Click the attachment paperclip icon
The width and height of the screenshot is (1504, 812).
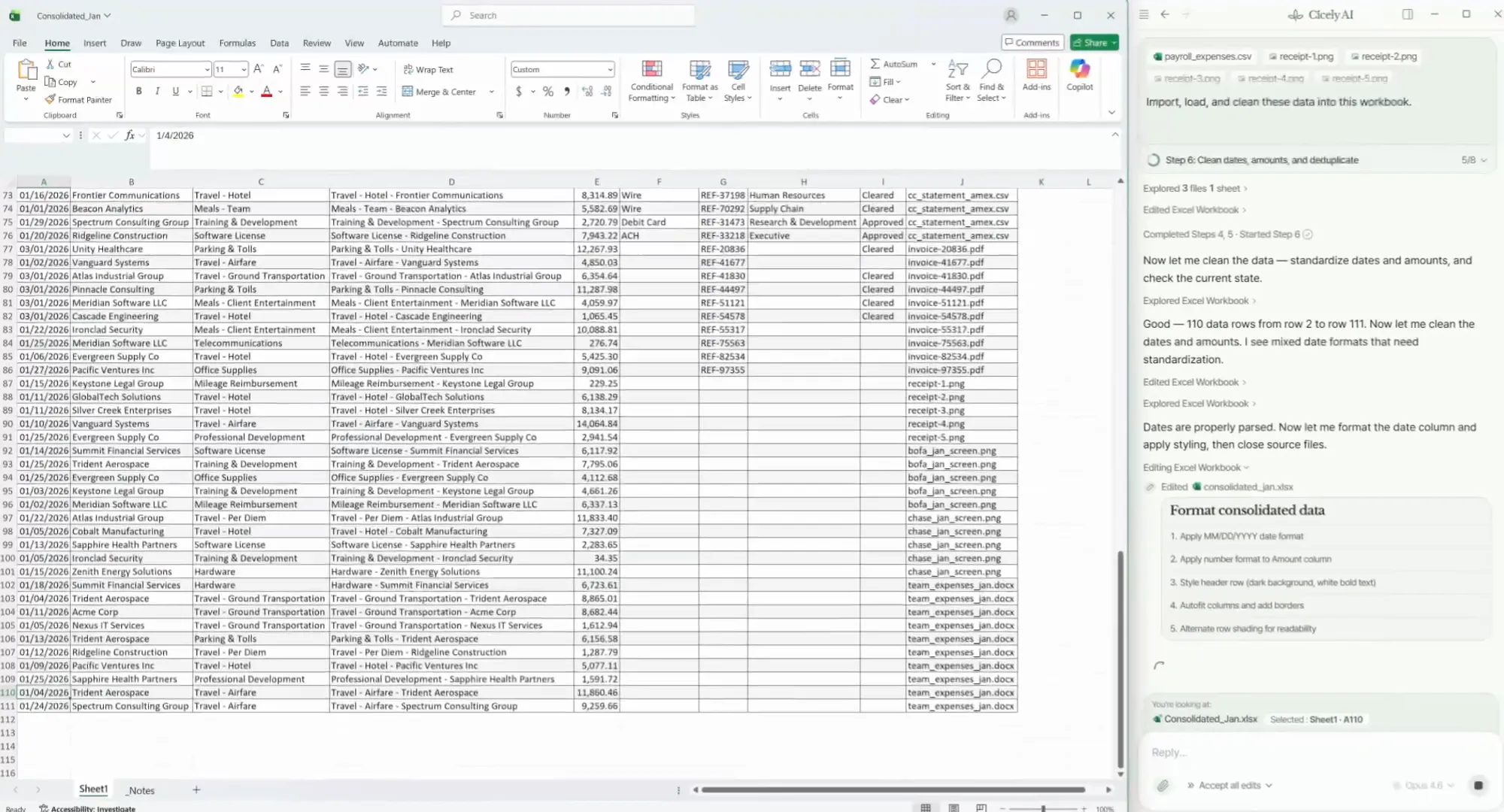point(1163,785)
